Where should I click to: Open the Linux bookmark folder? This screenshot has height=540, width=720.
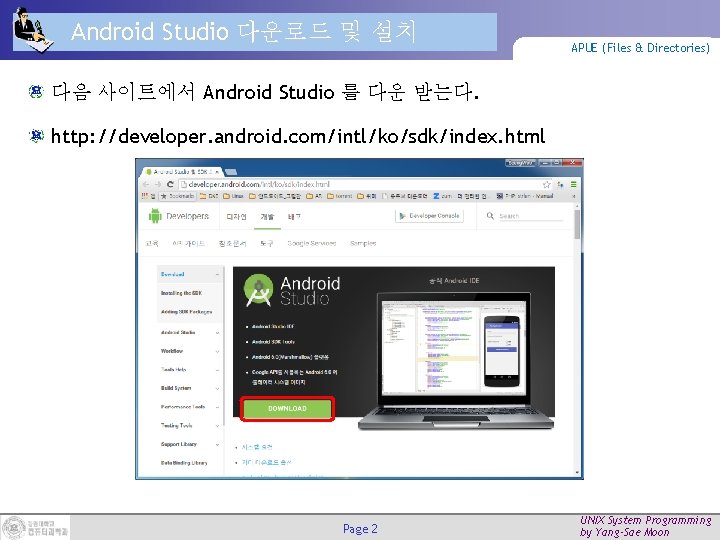233,196
